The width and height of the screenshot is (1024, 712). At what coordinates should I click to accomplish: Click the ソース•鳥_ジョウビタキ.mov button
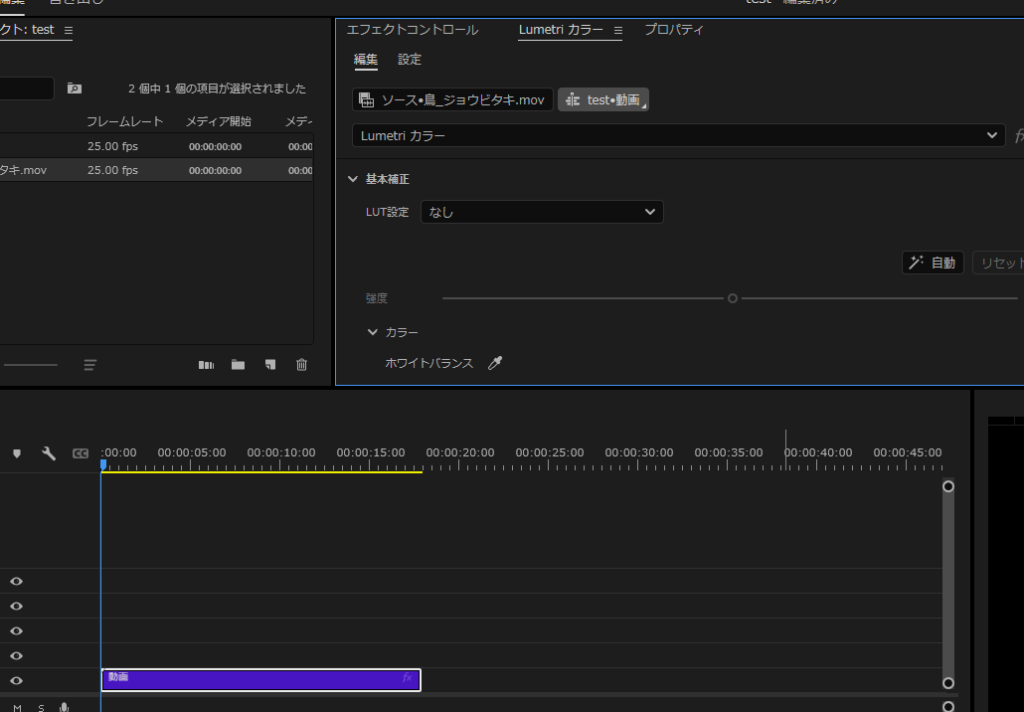(x=453, y=100)
